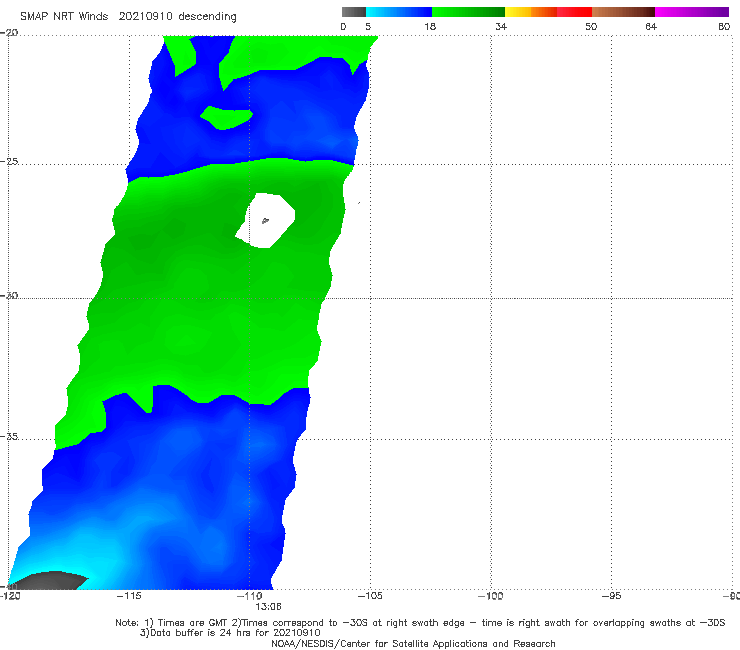This screenshot has height=650, width=740.
Task: Click the 'Times are GMT' note line
Action: point(420,623)
